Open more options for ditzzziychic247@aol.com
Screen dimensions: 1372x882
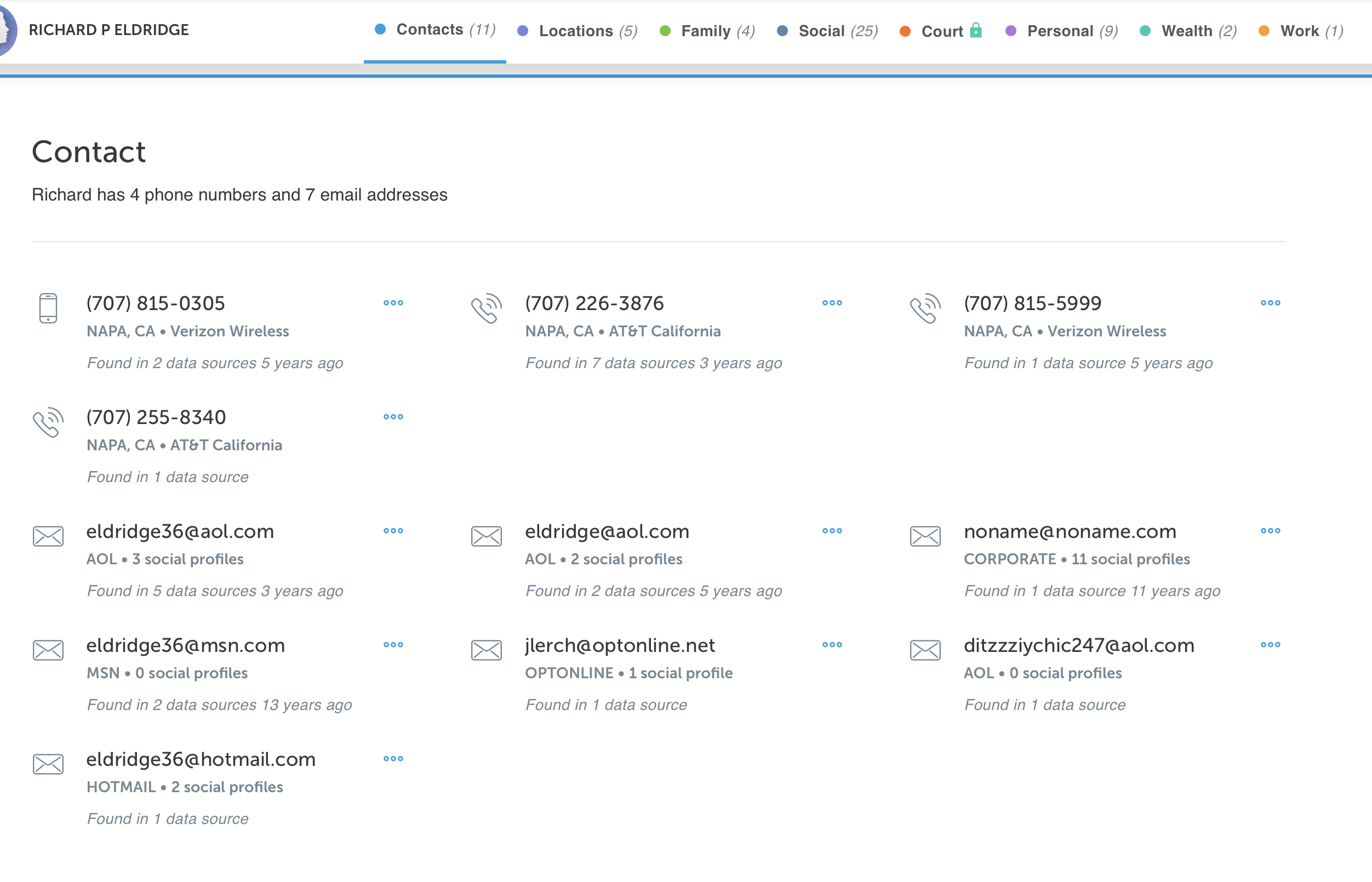(x=1271, y=644)
